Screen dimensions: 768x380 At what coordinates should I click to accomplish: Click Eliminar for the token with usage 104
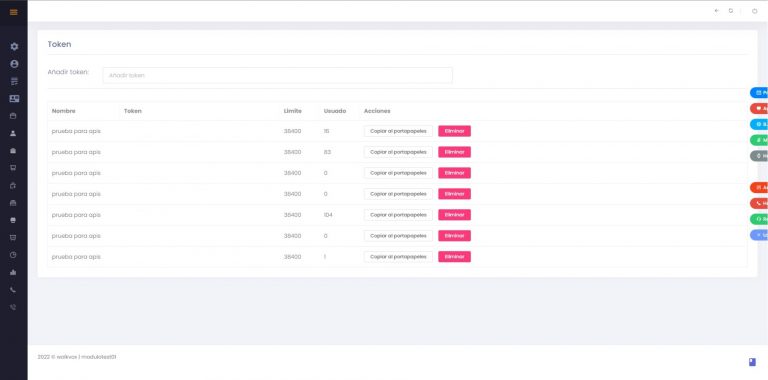click(455, 215)
